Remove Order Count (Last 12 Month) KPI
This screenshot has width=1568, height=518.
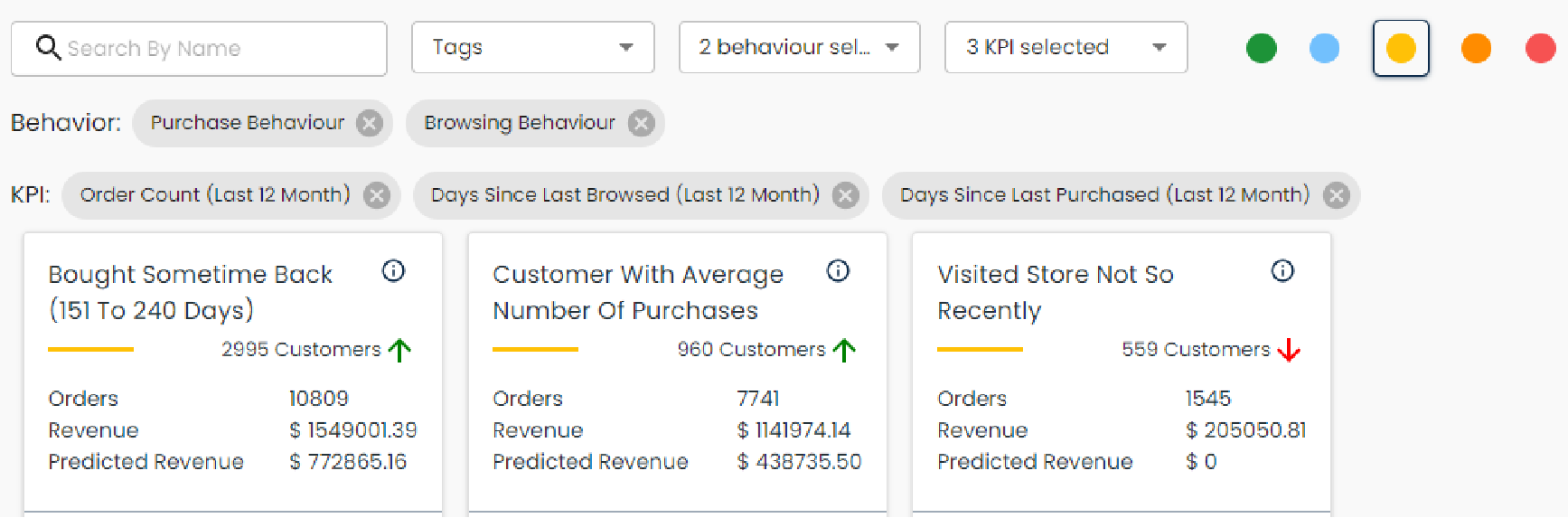point(377,195)
